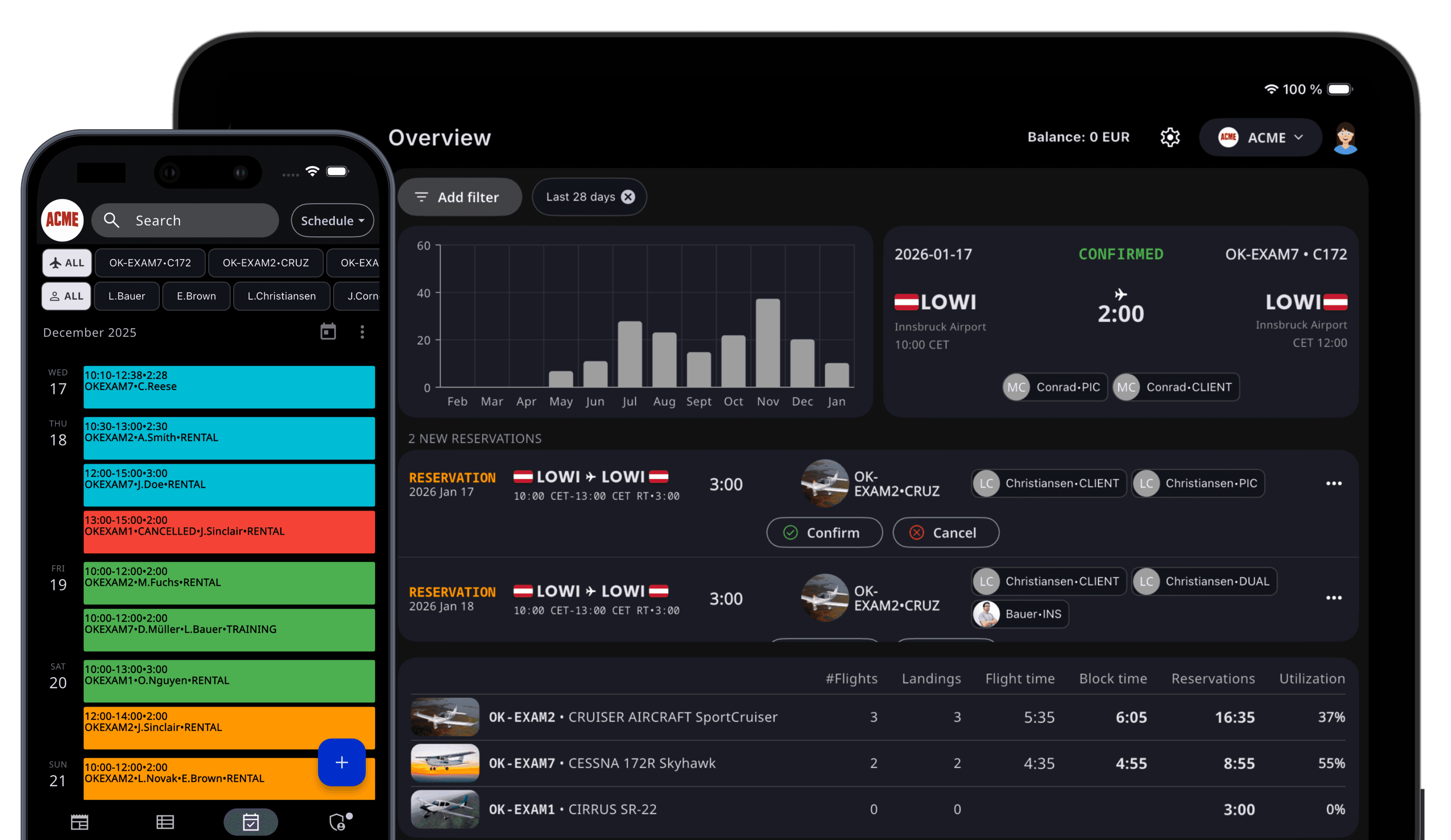Open the first timeline view tab icon
The image size is (1451, 840).
[79, 821]
